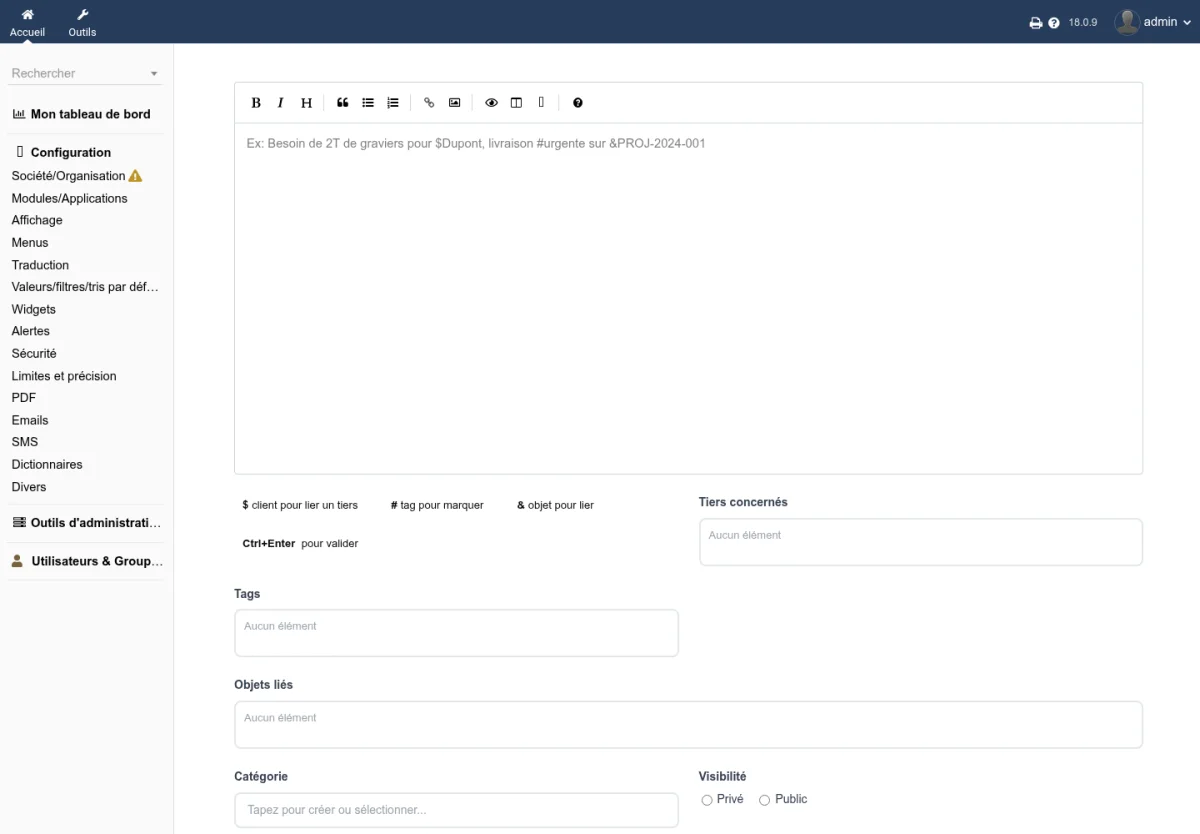
Task: Toggle italic formatting in editor toolbar
Action: point(281,103)
